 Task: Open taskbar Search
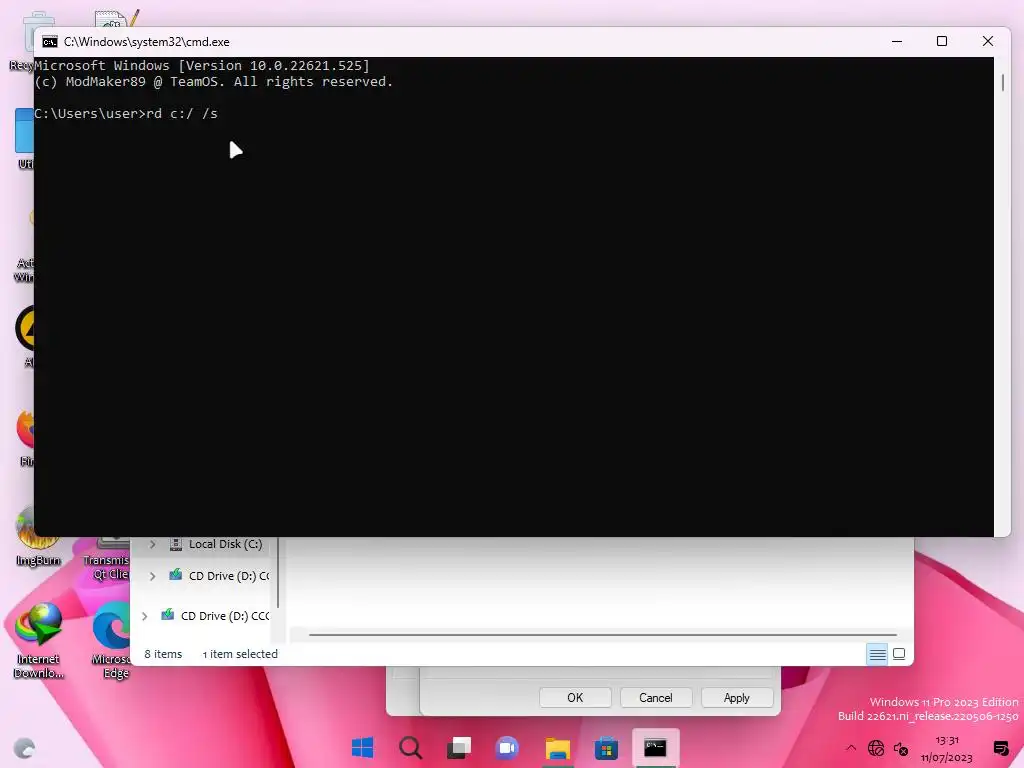411,747
